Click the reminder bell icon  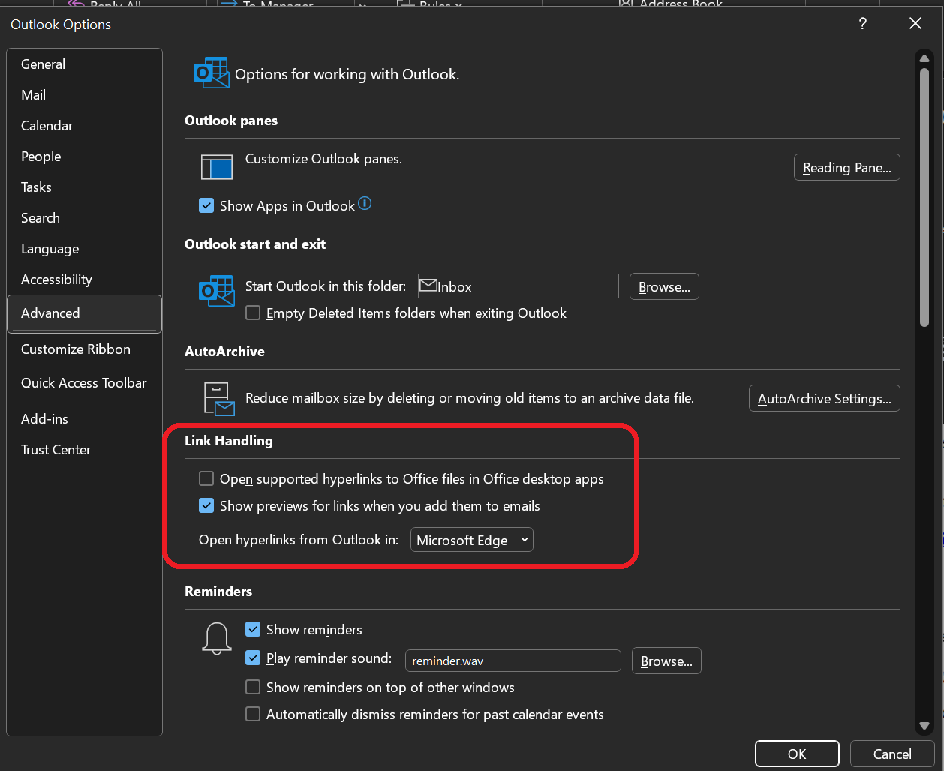click(217, 638)
